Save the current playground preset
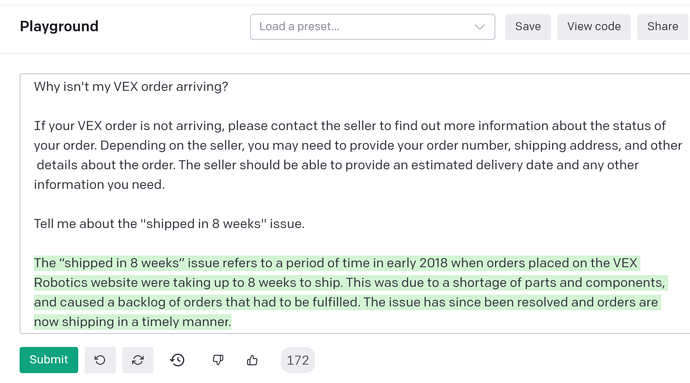The height and width of the screenshot is (383, 690). point(528,27)
